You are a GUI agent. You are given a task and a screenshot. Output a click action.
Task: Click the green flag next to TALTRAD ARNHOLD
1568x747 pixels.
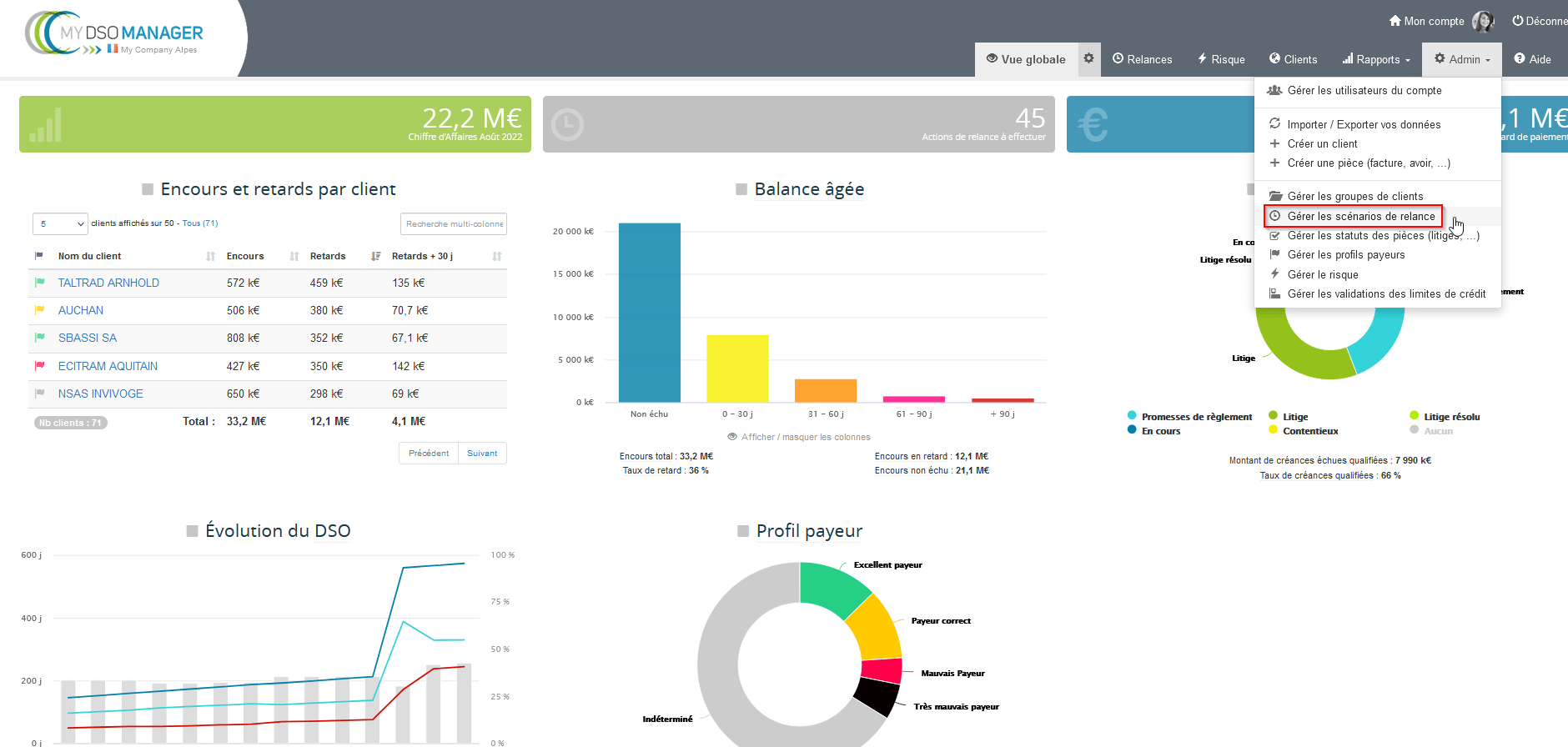(39, 283)
